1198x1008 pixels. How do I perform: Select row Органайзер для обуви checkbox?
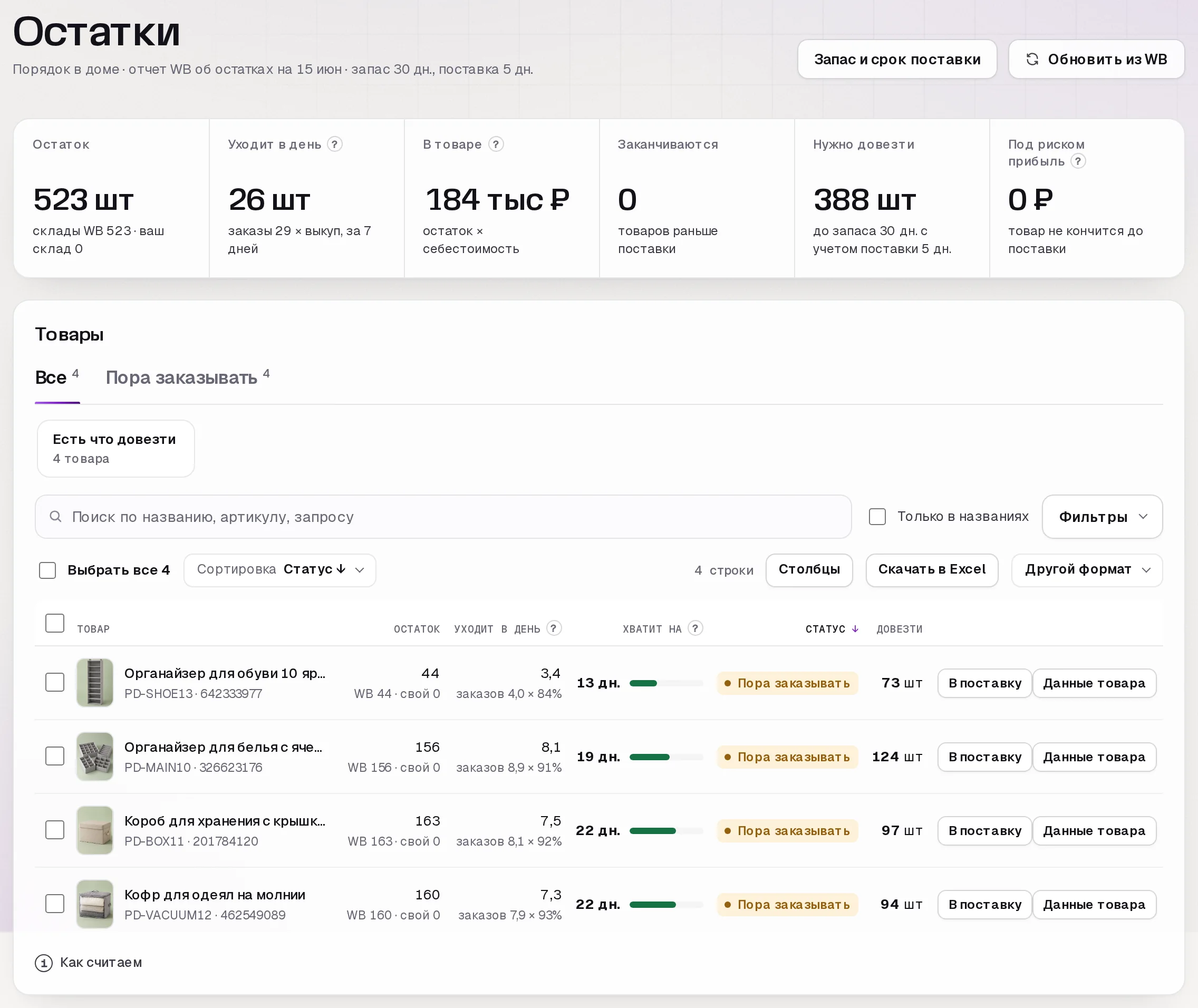55,682
